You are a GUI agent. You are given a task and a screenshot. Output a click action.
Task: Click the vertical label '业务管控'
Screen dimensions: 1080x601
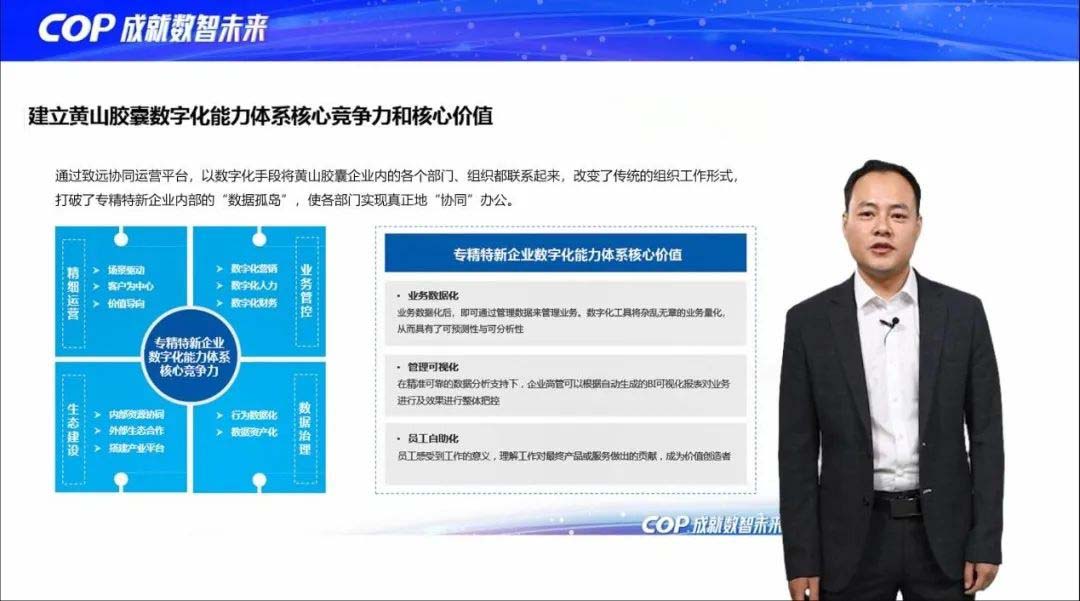(x=307, y=291)
